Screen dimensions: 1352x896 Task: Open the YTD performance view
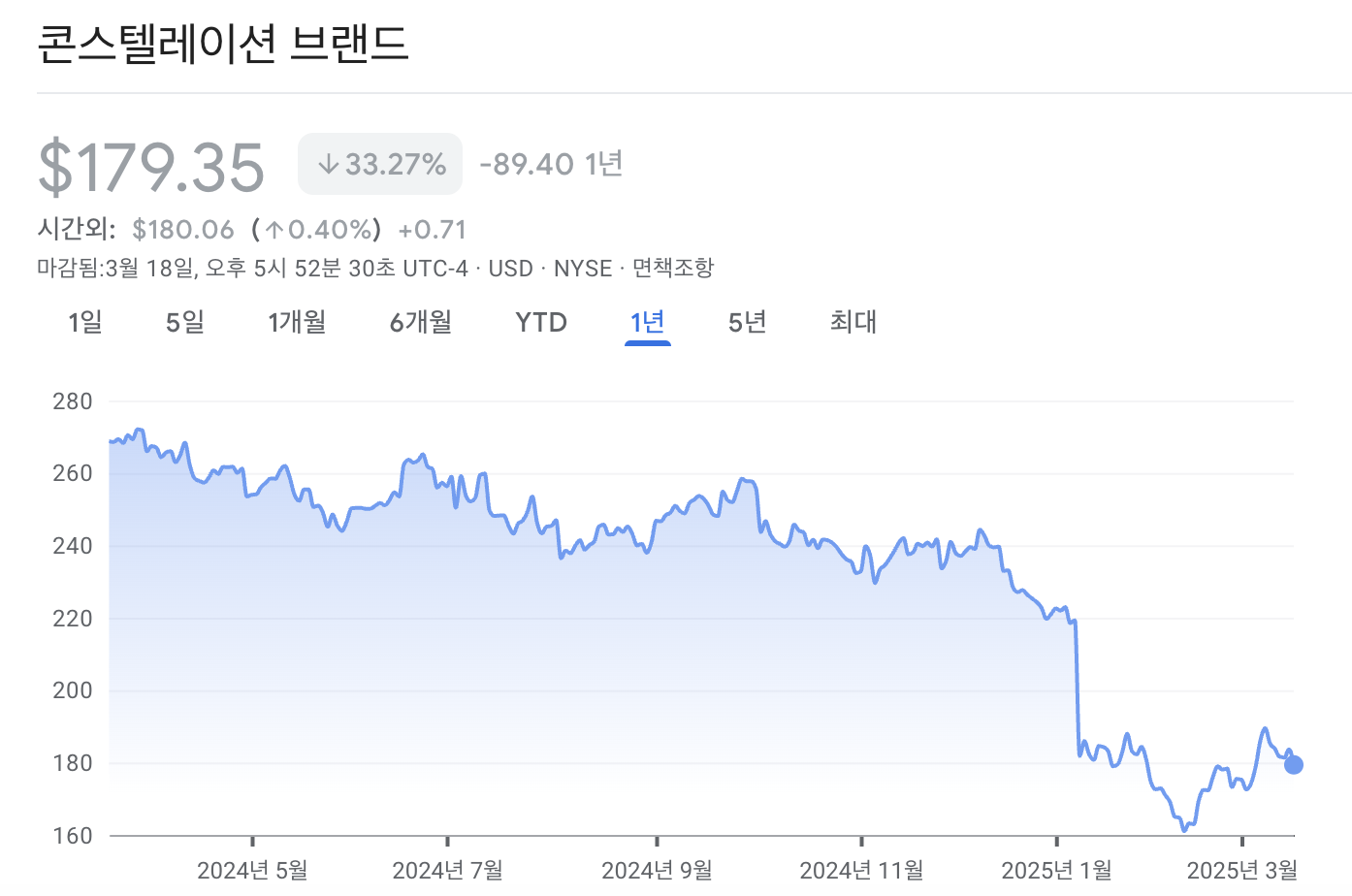(x=540, y=322)
